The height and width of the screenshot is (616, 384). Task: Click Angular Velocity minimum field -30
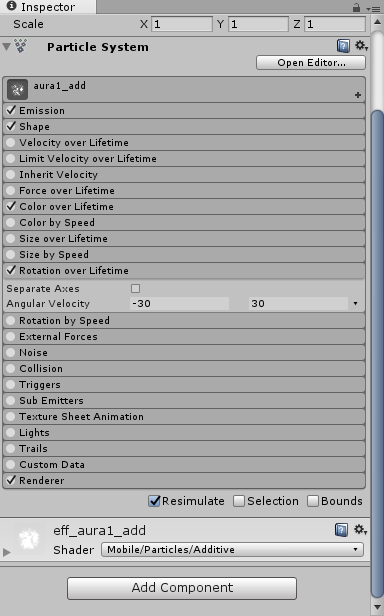[179, 304]
